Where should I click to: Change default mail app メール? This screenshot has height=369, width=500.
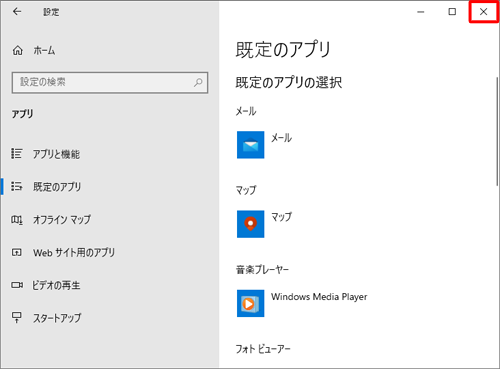click(x=281, y=138)
